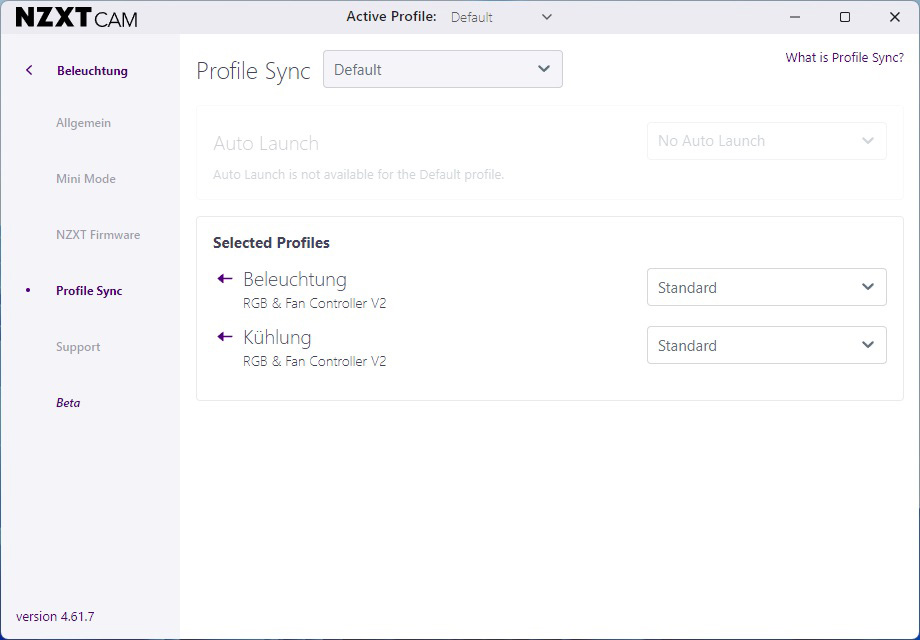
Task: Click the purple arrow beside Beleuchtung profile
Action: (225, 279)
